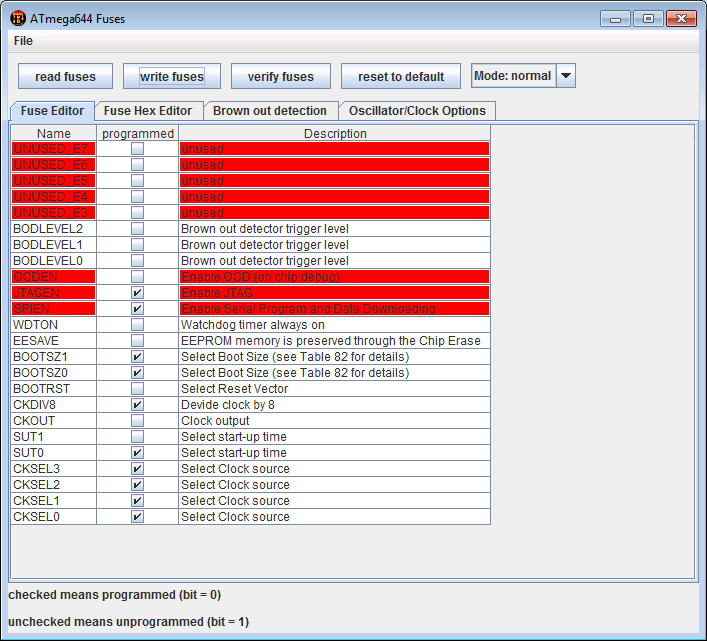Uncheck the JTAGEN programmed checkbox
The image size is (707, 641).
click(x=138, y=293)
